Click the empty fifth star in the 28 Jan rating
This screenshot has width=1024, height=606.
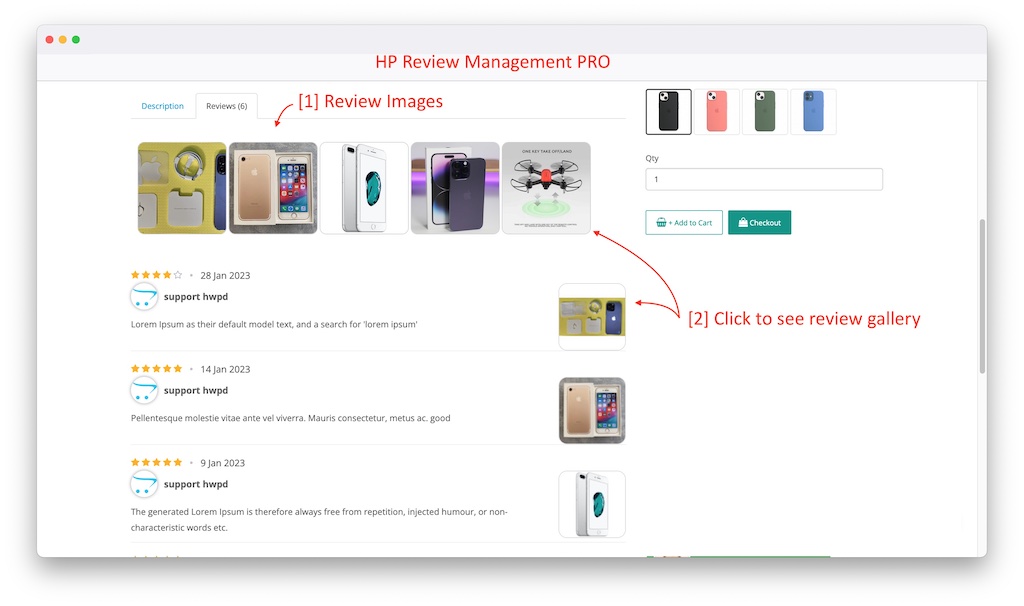click(175, 272)
